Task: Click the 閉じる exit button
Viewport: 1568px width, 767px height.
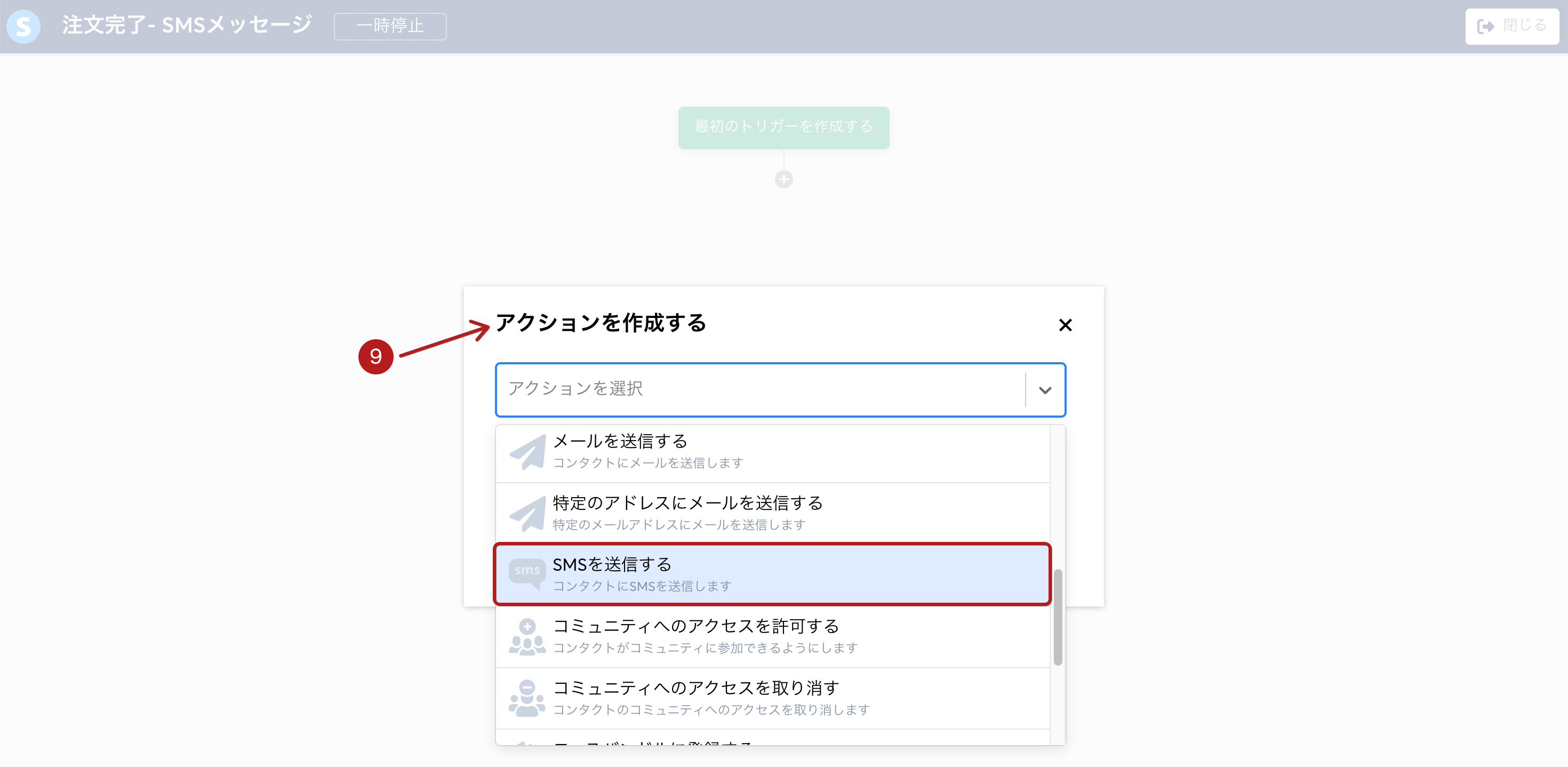Action: point(1511,26)
